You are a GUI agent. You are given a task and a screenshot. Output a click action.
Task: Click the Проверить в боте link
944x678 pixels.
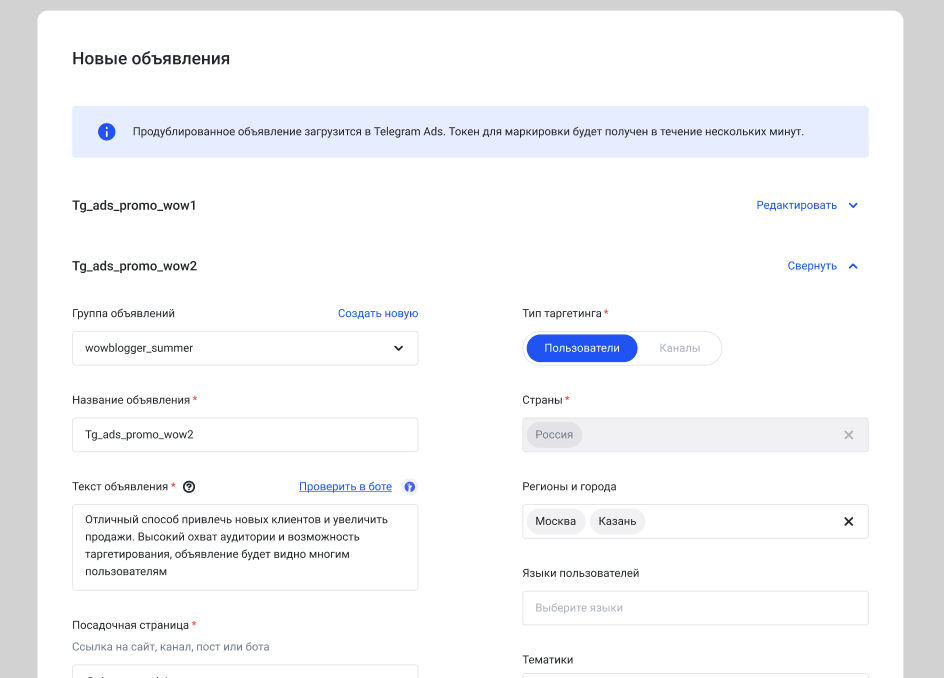[x=345, y=486]
